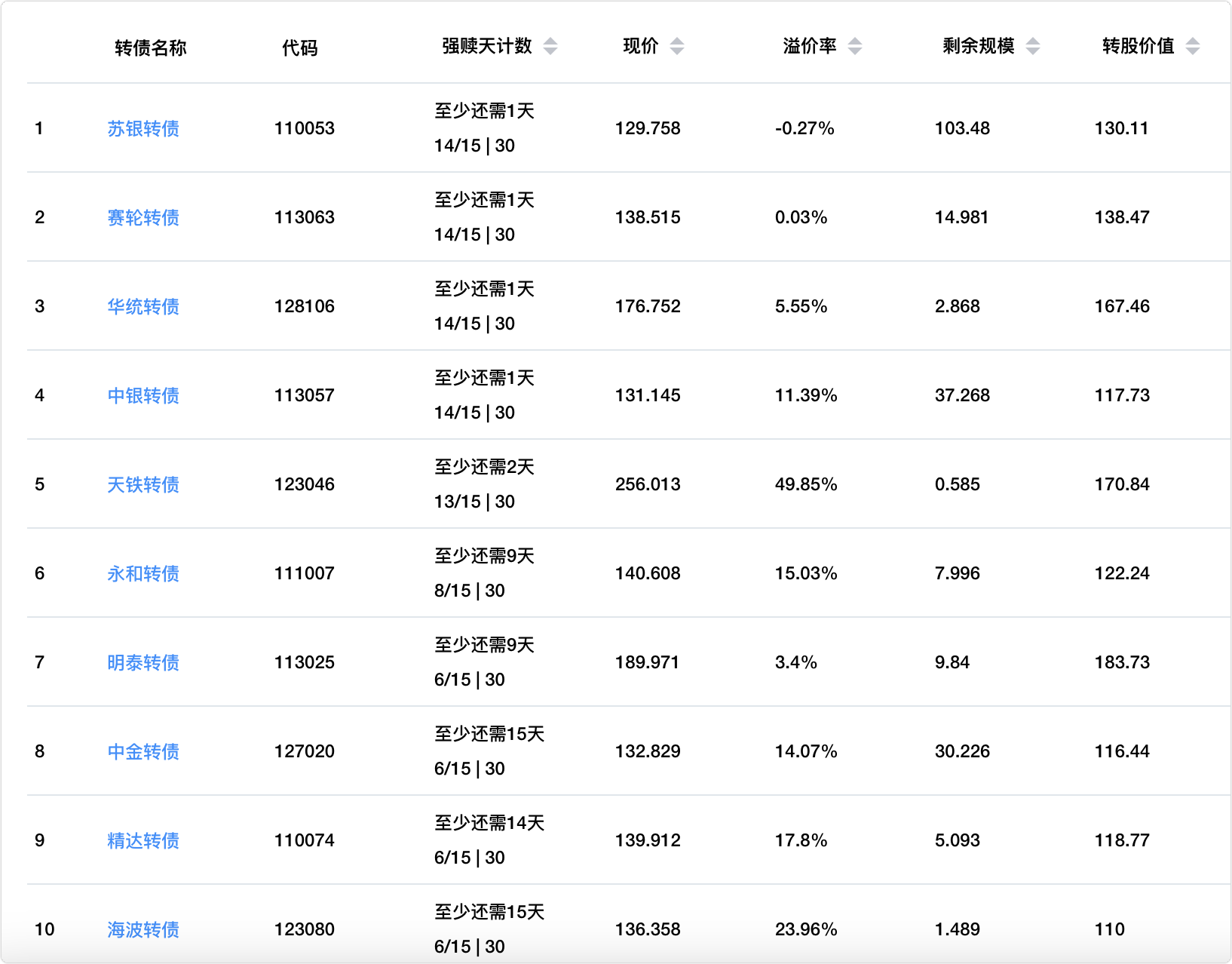Click the 代码 column header

pos(299,48)
